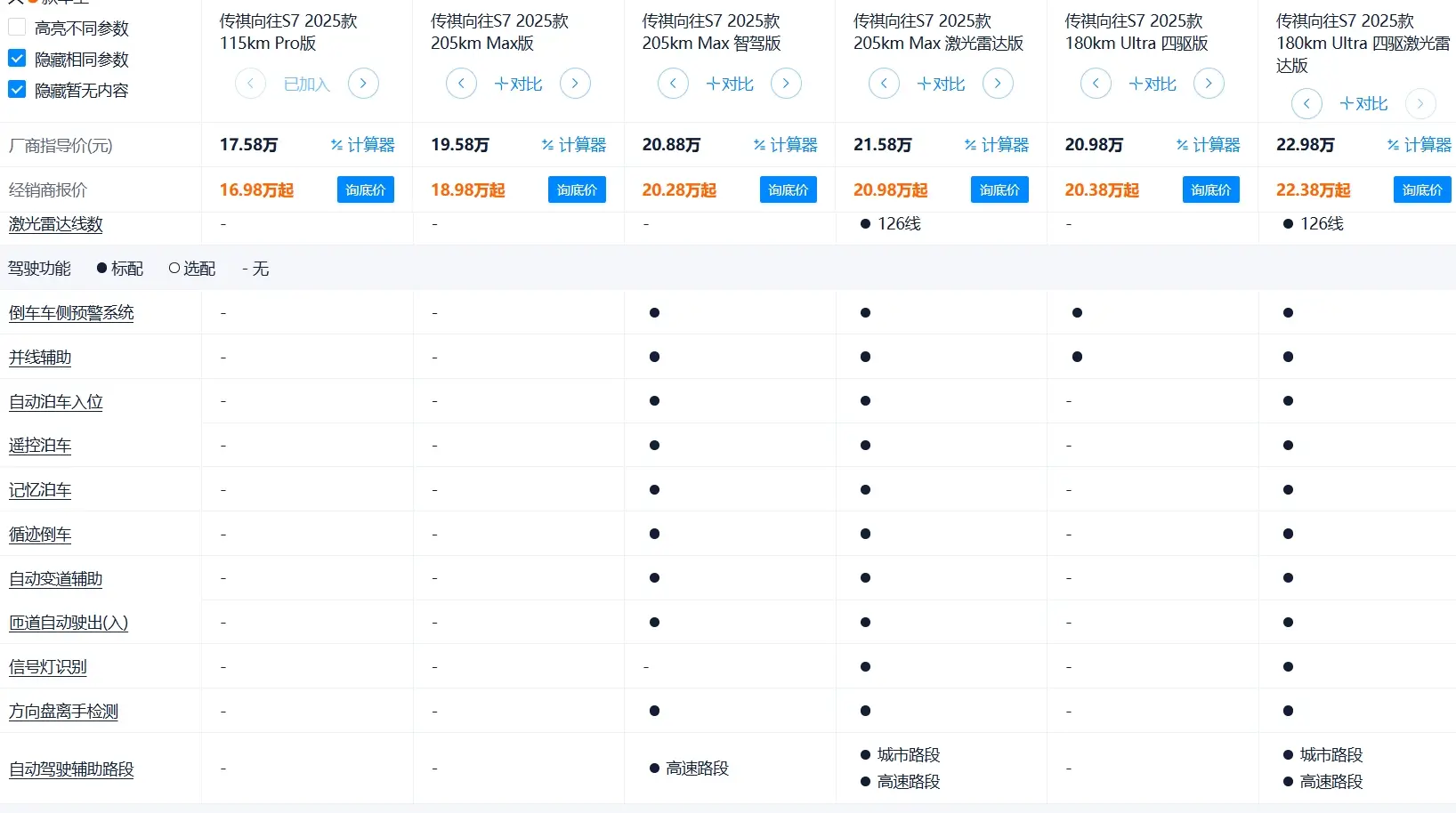Click the 驾驶功能 section header
The height and width of the screenshot is (813, 1456).
tap(40, 269)
